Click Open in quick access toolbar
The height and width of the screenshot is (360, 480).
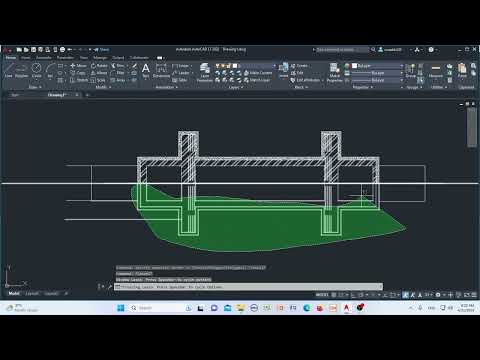[26, 50]
